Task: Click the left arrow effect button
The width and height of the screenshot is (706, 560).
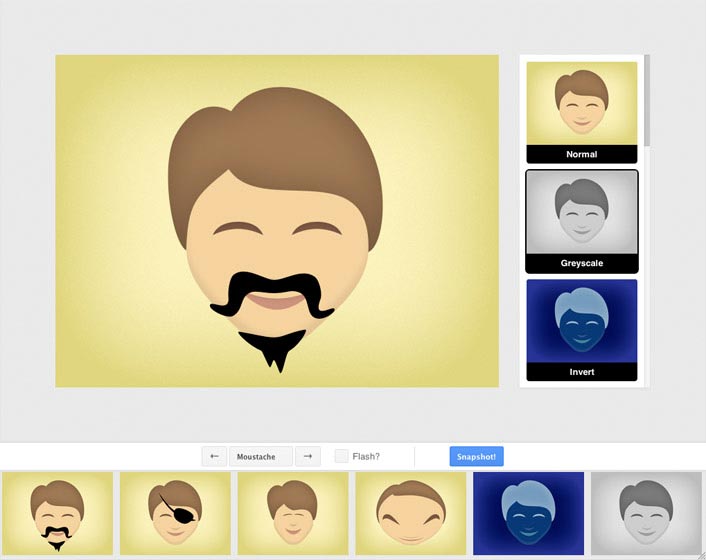Action: point(214,457)
